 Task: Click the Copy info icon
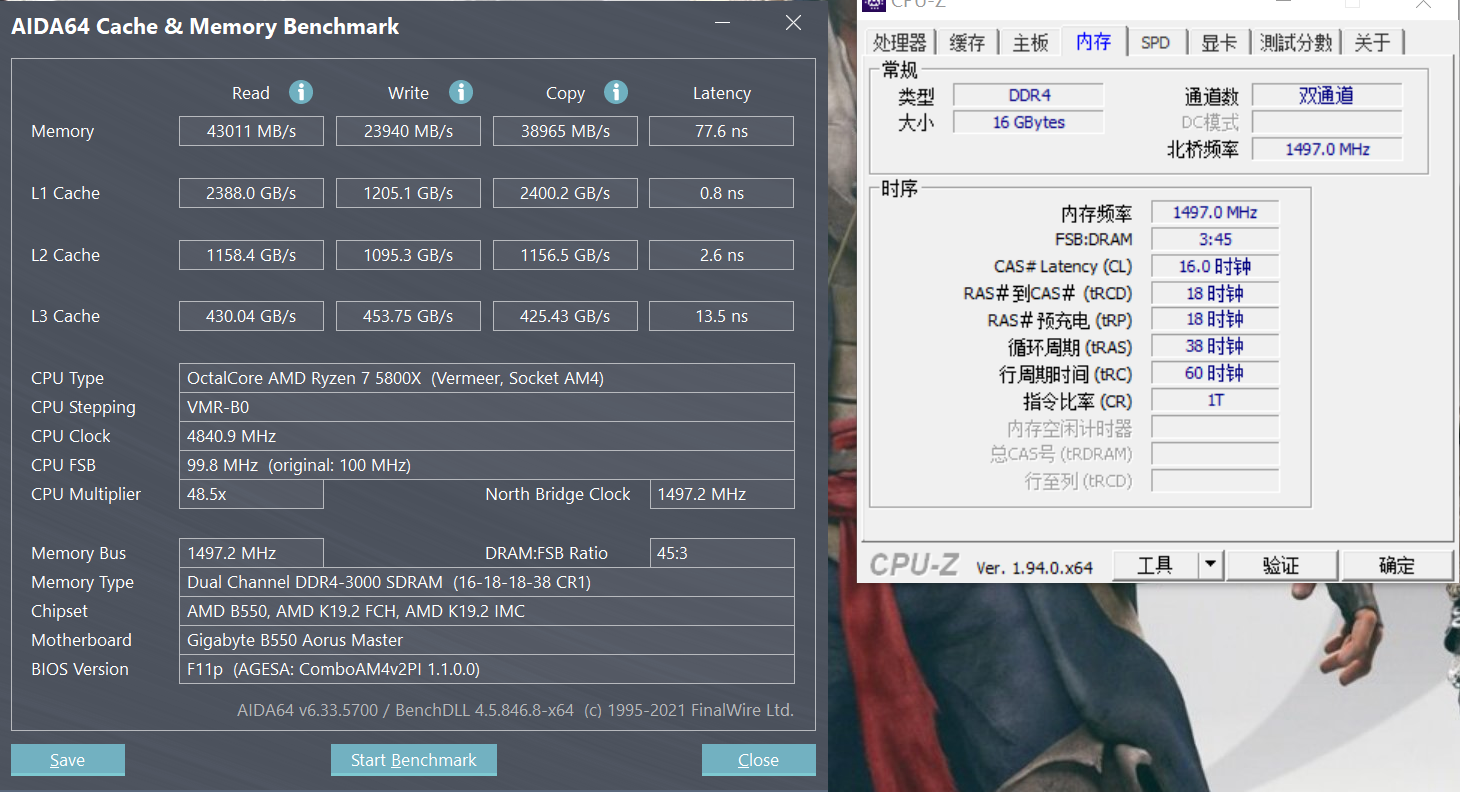click(616, 93)
